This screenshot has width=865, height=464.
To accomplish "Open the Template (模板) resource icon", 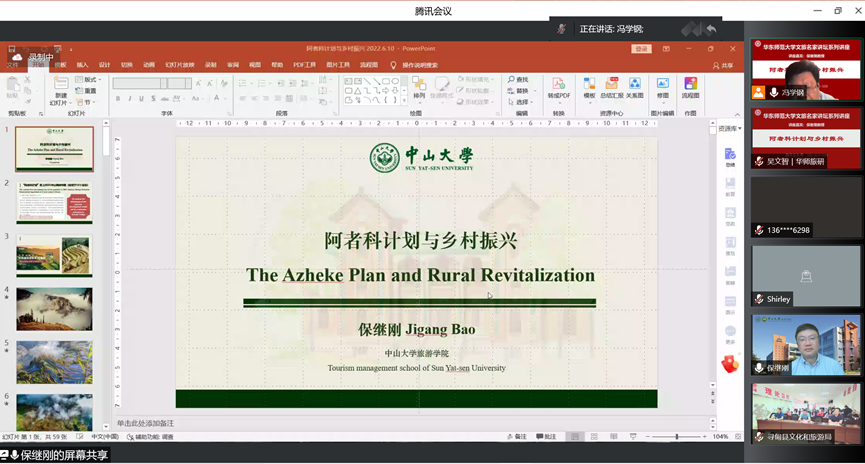I will pos(589,83).
